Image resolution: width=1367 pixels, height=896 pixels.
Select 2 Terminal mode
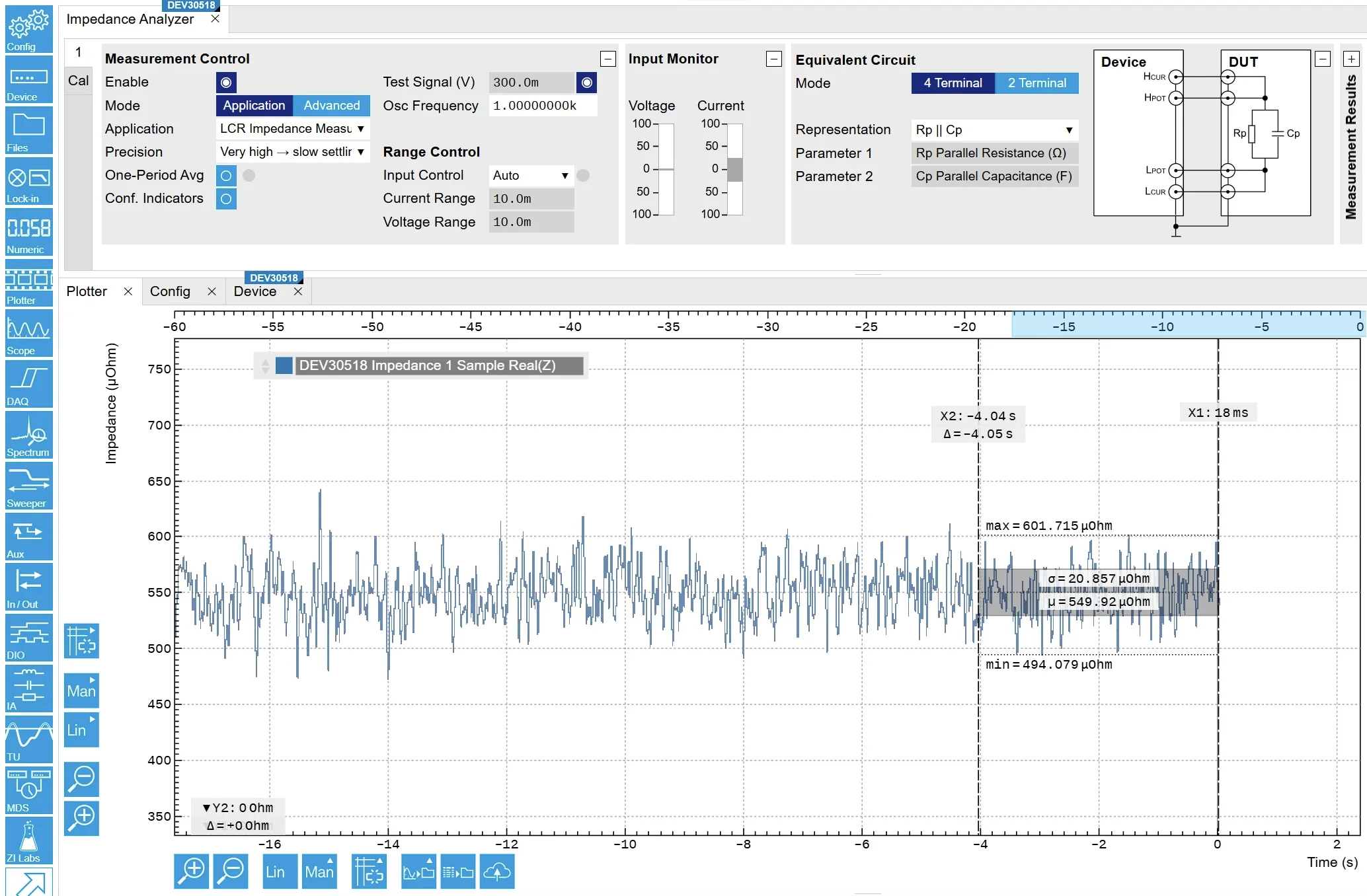[x=1037, y=83]
